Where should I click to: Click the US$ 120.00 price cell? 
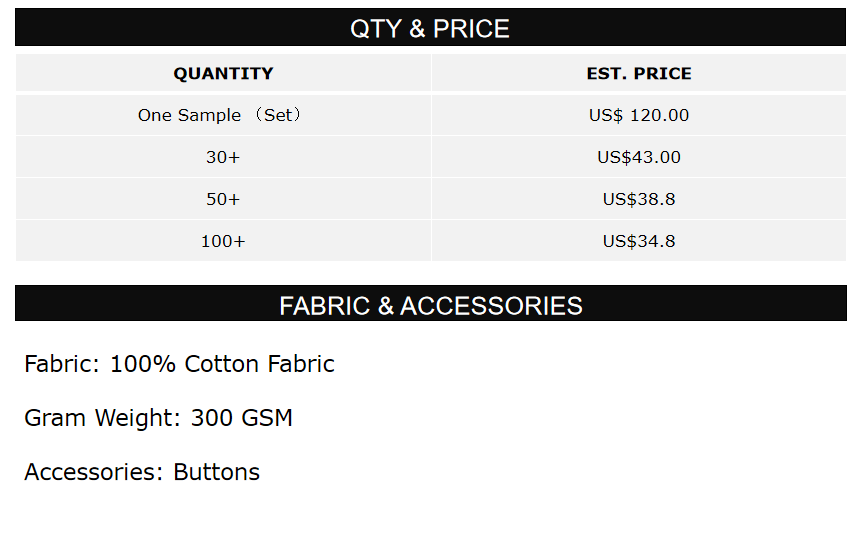click(x=639, y=115)
